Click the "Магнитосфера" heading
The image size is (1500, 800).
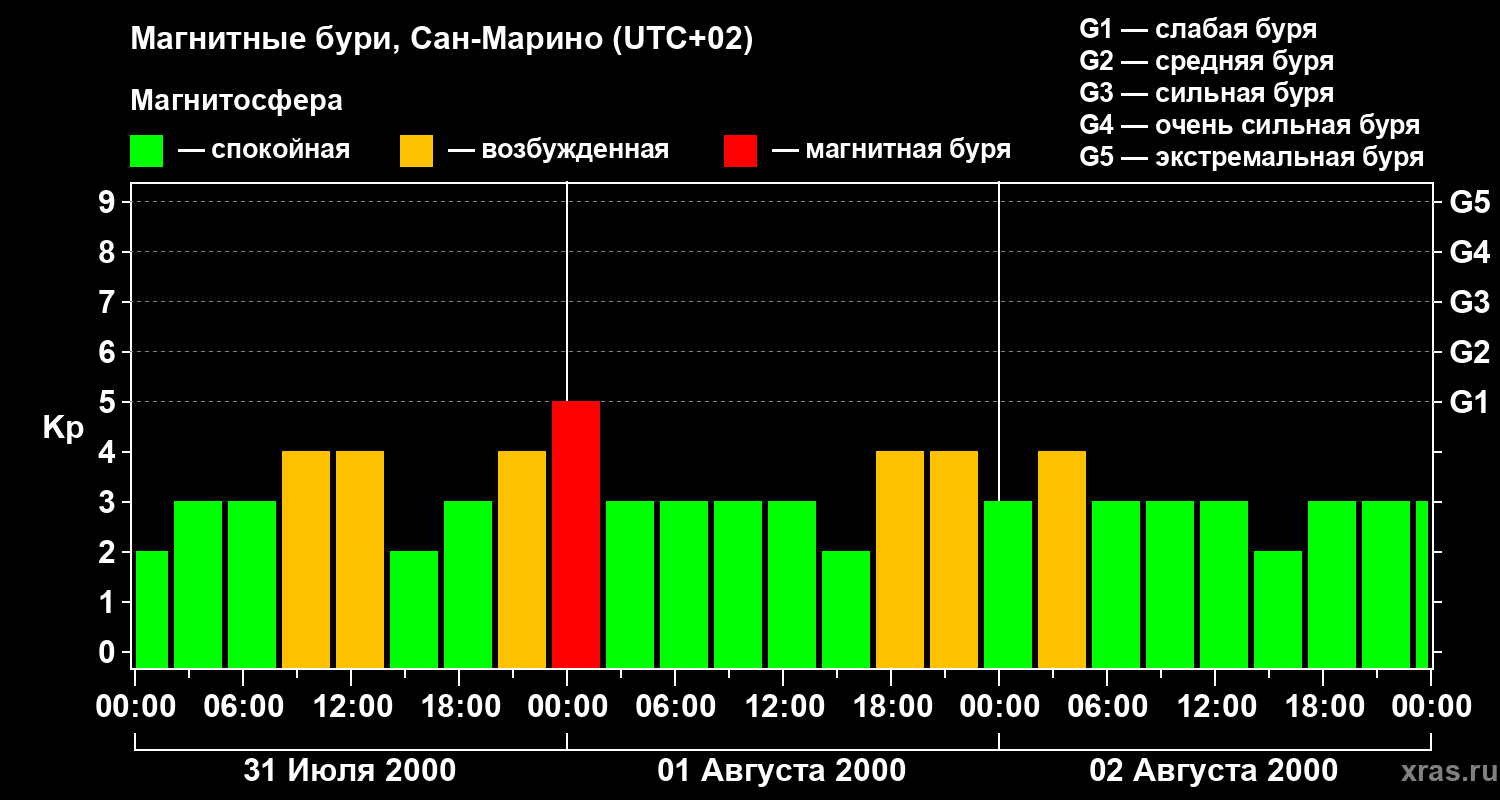236,101
